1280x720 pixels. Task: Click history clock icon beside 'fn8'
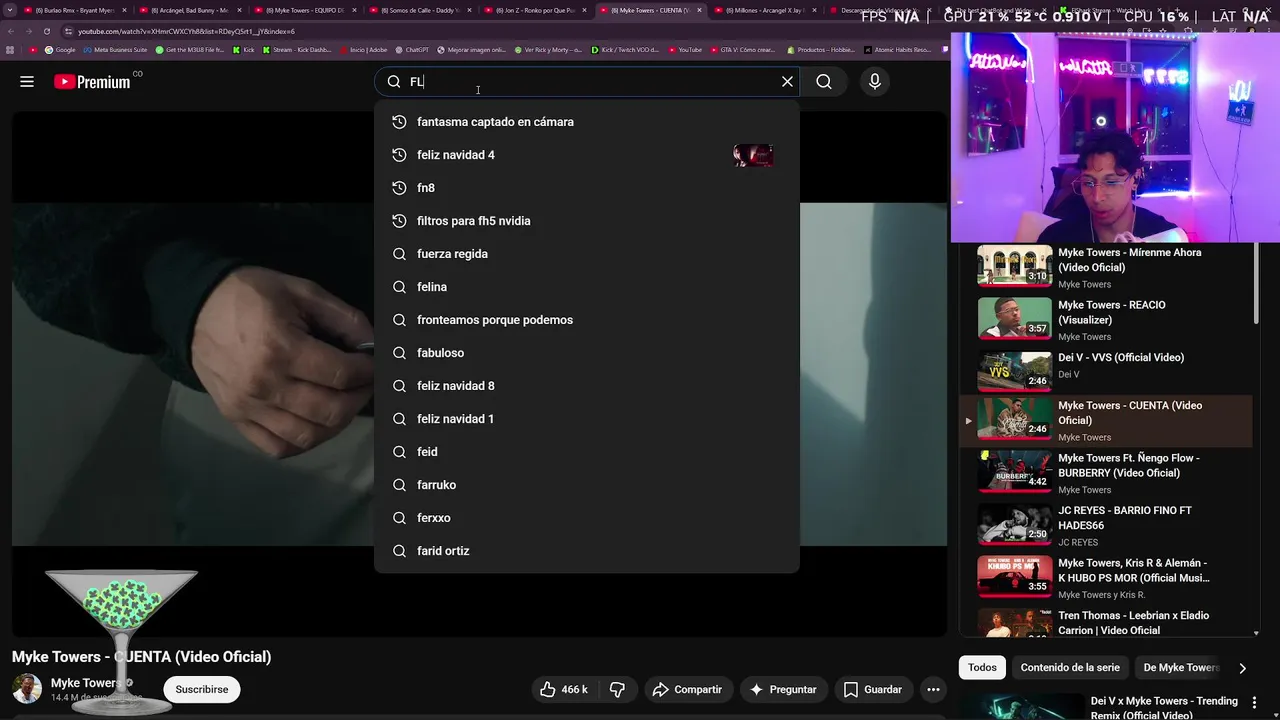click(x=399, y=188)
